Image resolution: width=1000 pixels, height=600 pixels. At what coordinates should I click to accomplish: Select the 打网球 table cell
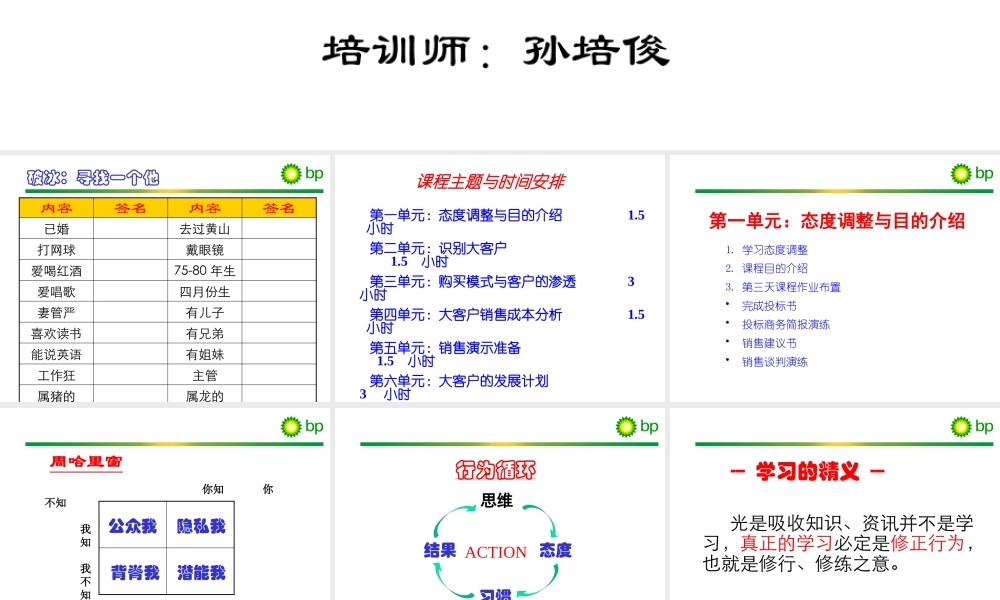pos(56,250)
